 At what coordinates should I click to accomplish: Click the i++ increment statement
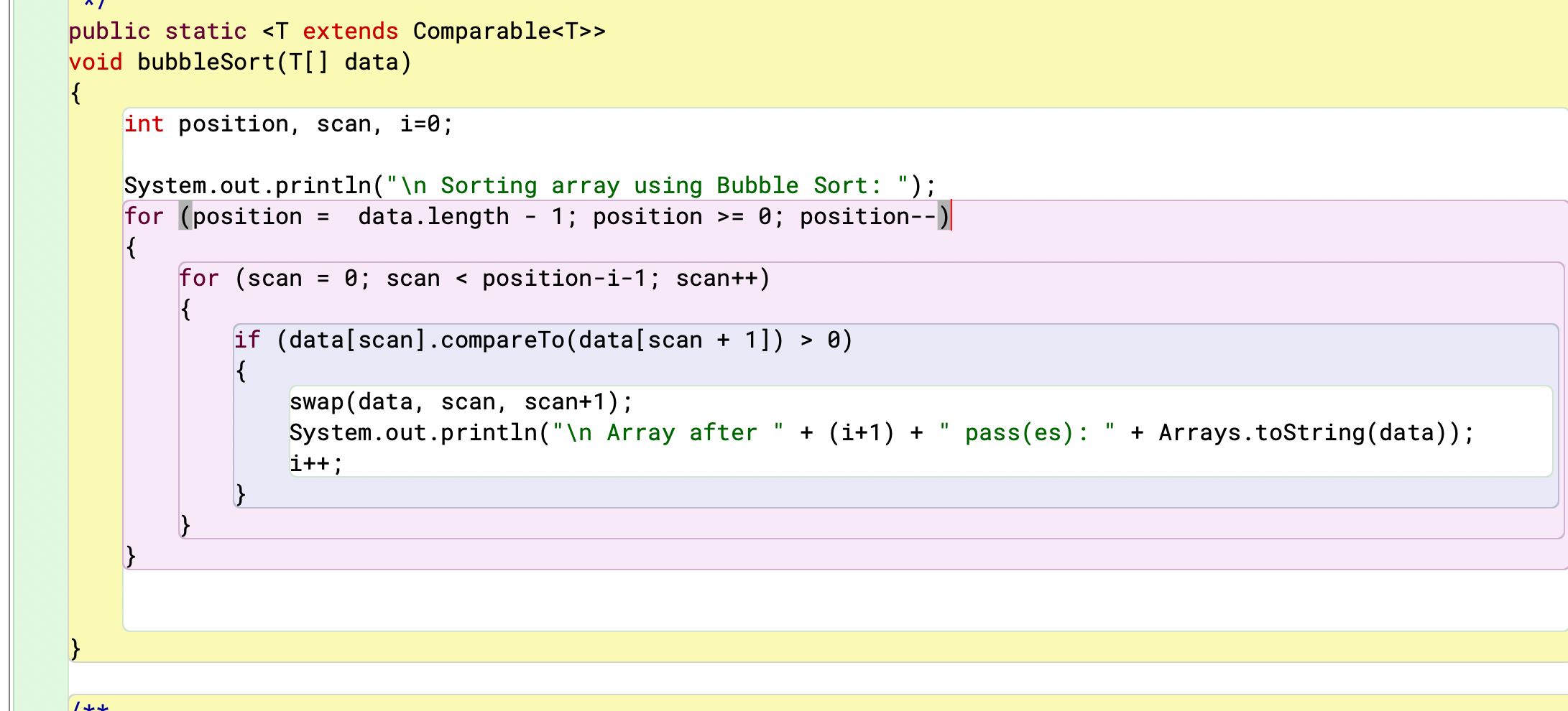(315, 463)
